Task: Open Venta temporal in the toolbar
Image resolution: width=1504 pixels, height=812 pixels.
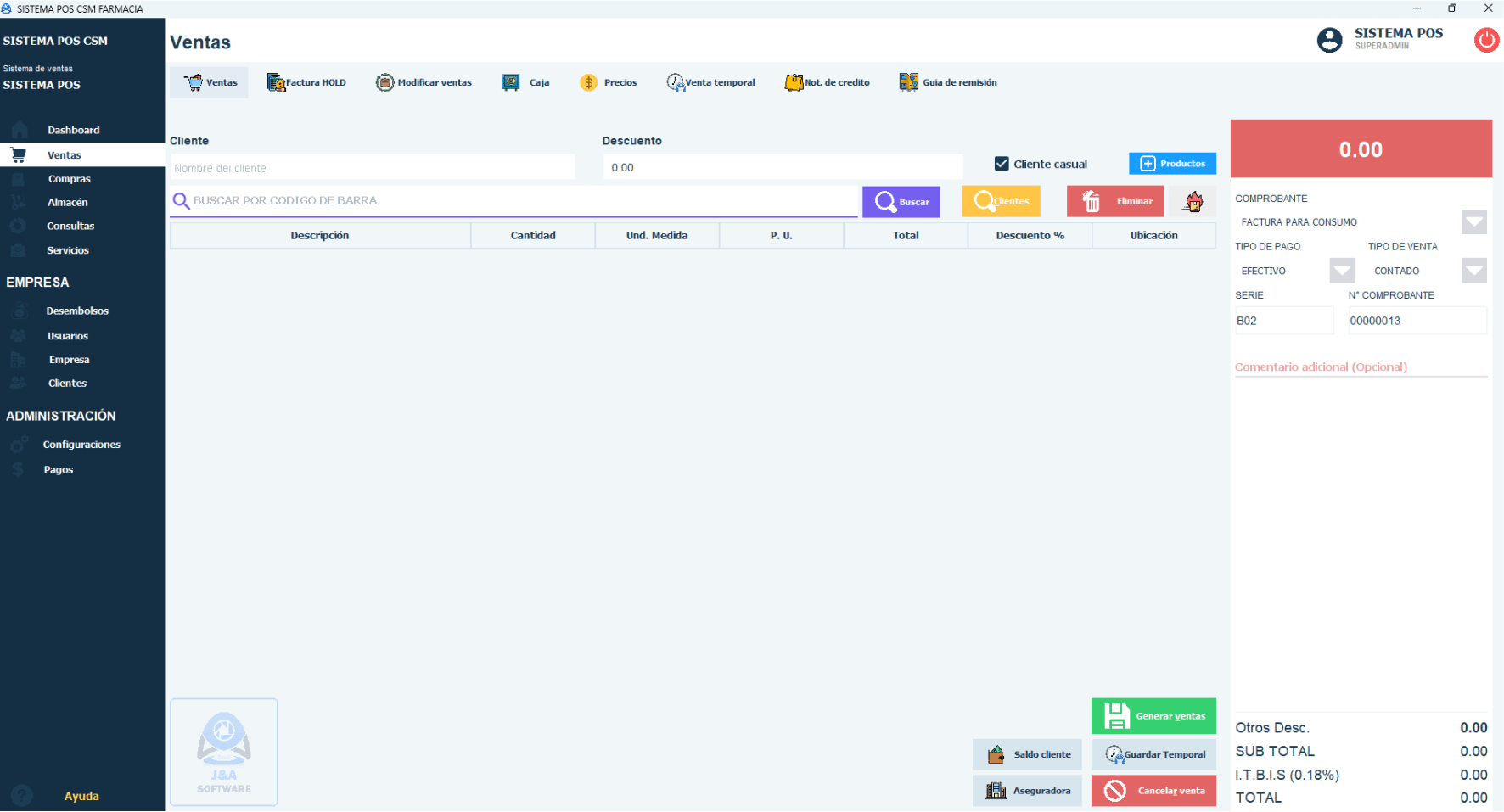Action: pos(711,82)
